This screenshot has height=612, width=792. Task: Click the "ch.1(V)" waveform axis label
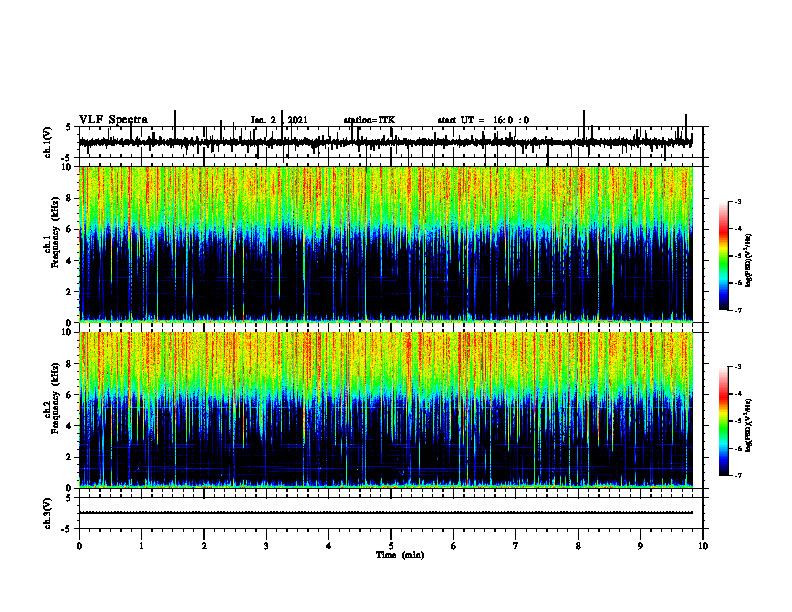(48, 142)
